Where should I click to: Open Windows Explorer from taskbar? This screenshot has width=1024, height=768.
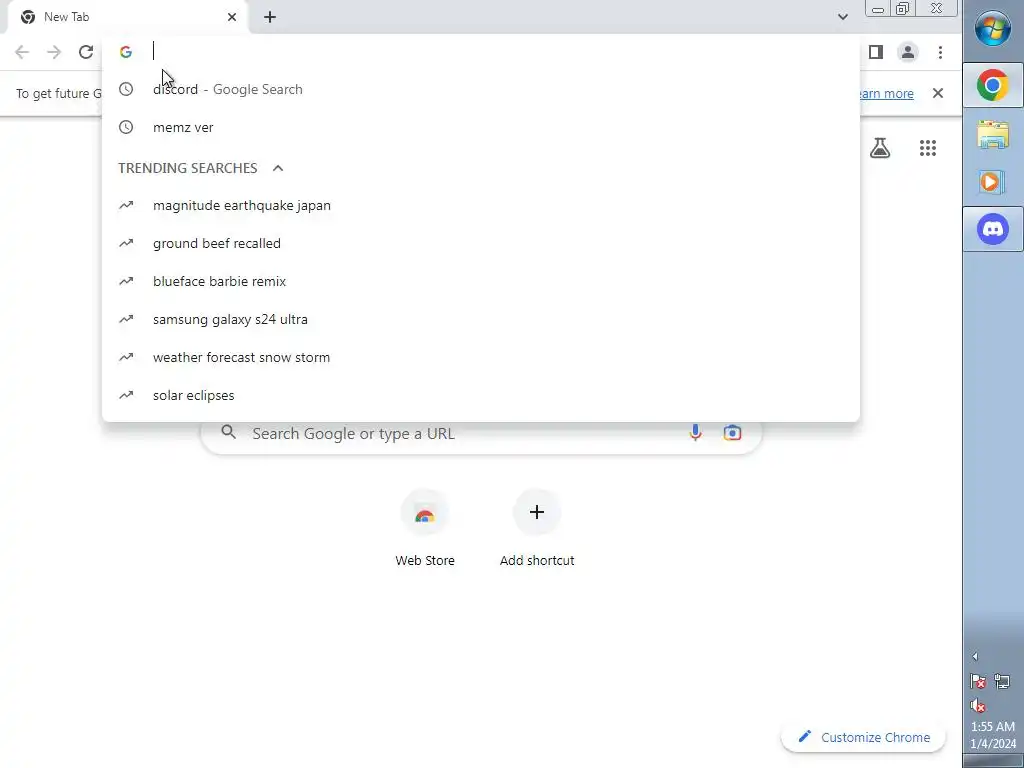(993, 135)
